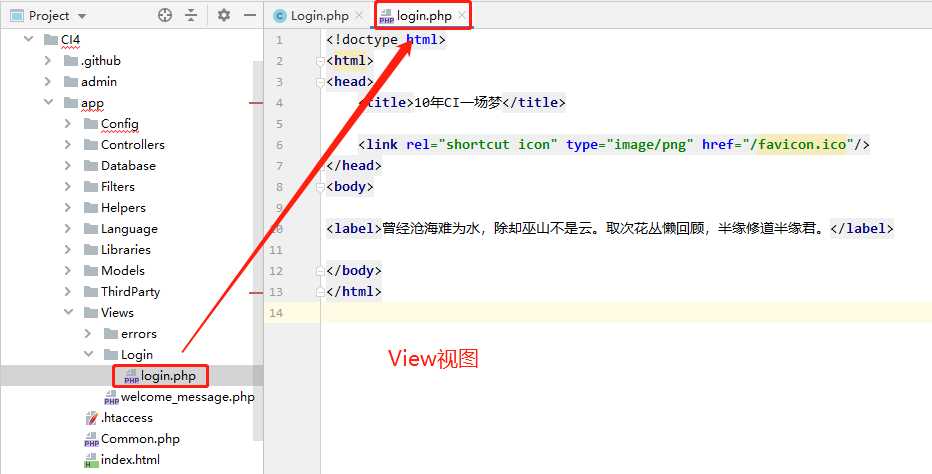Select the Helpers folder icon
The width and height of the screenshot is (932, 474).
(x=91, y=208)
